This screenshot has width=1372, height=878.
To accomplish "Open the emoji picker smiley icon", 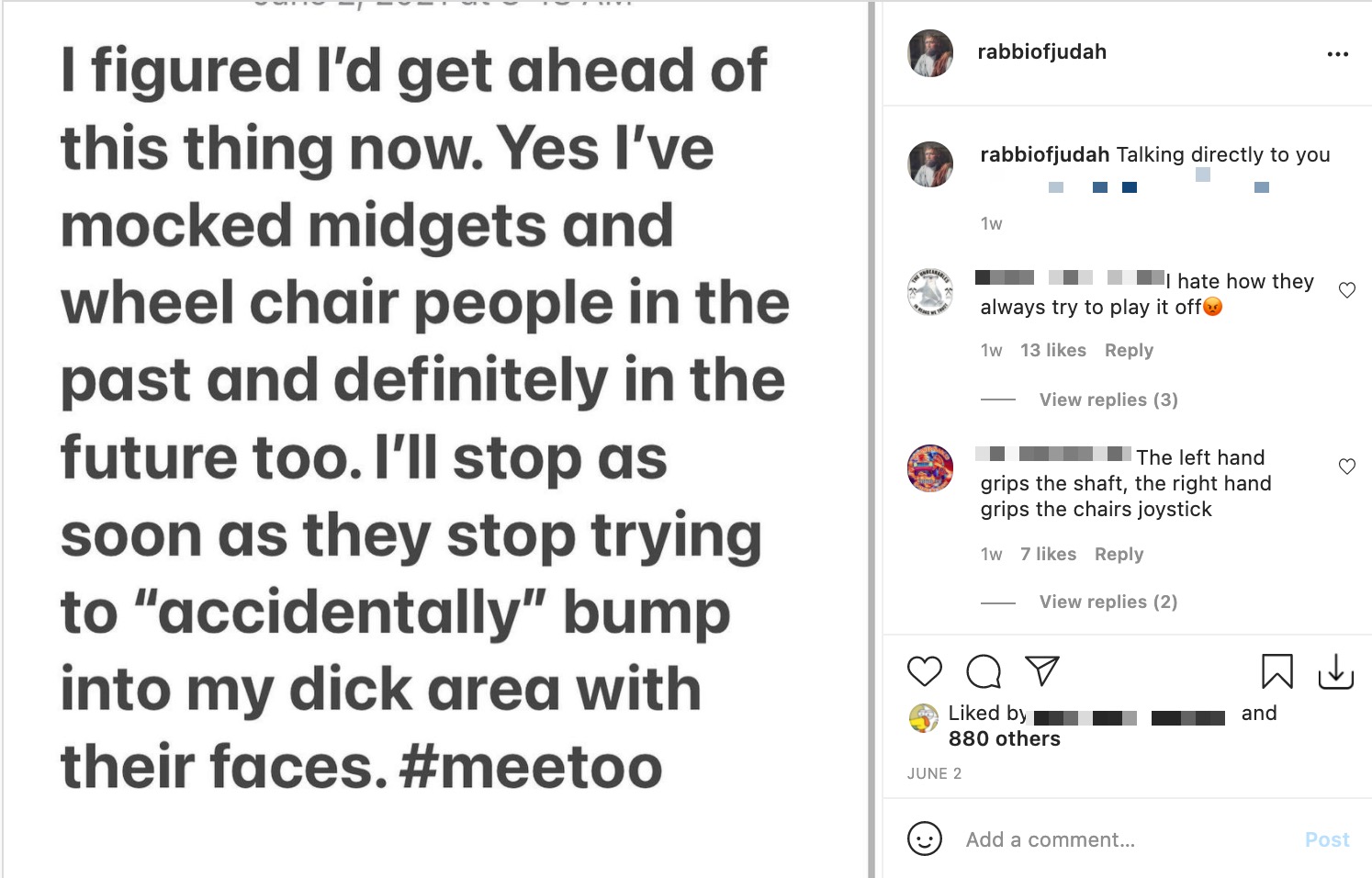I will 925,839.
